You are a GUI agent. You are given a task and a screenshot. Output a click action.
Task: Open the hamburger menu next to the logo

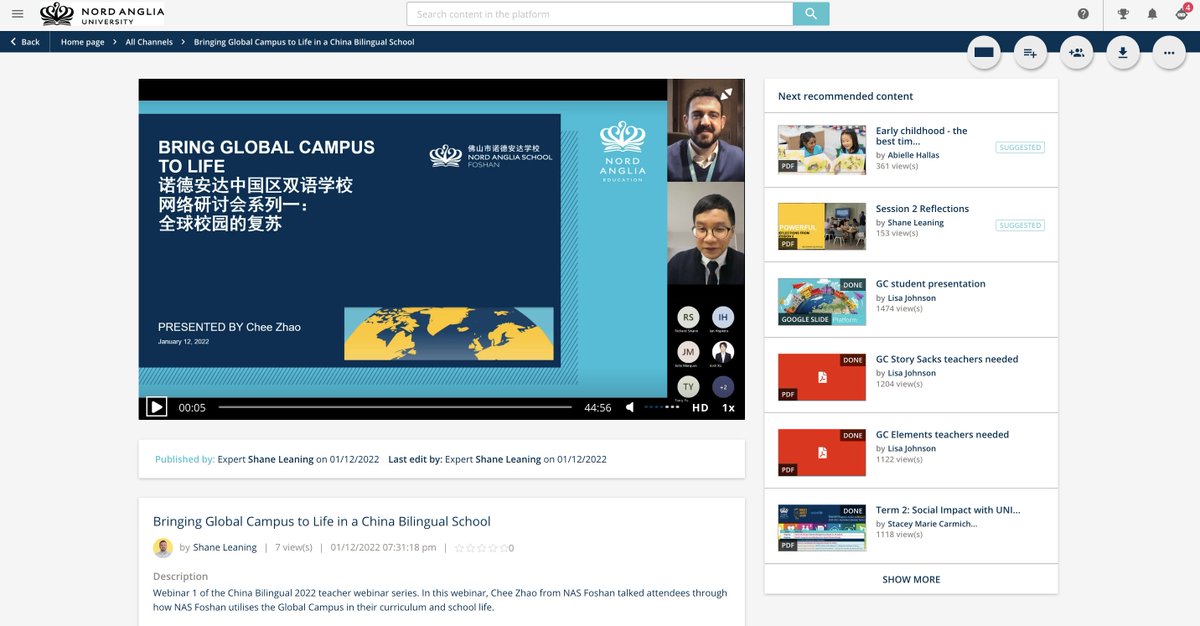17,13
